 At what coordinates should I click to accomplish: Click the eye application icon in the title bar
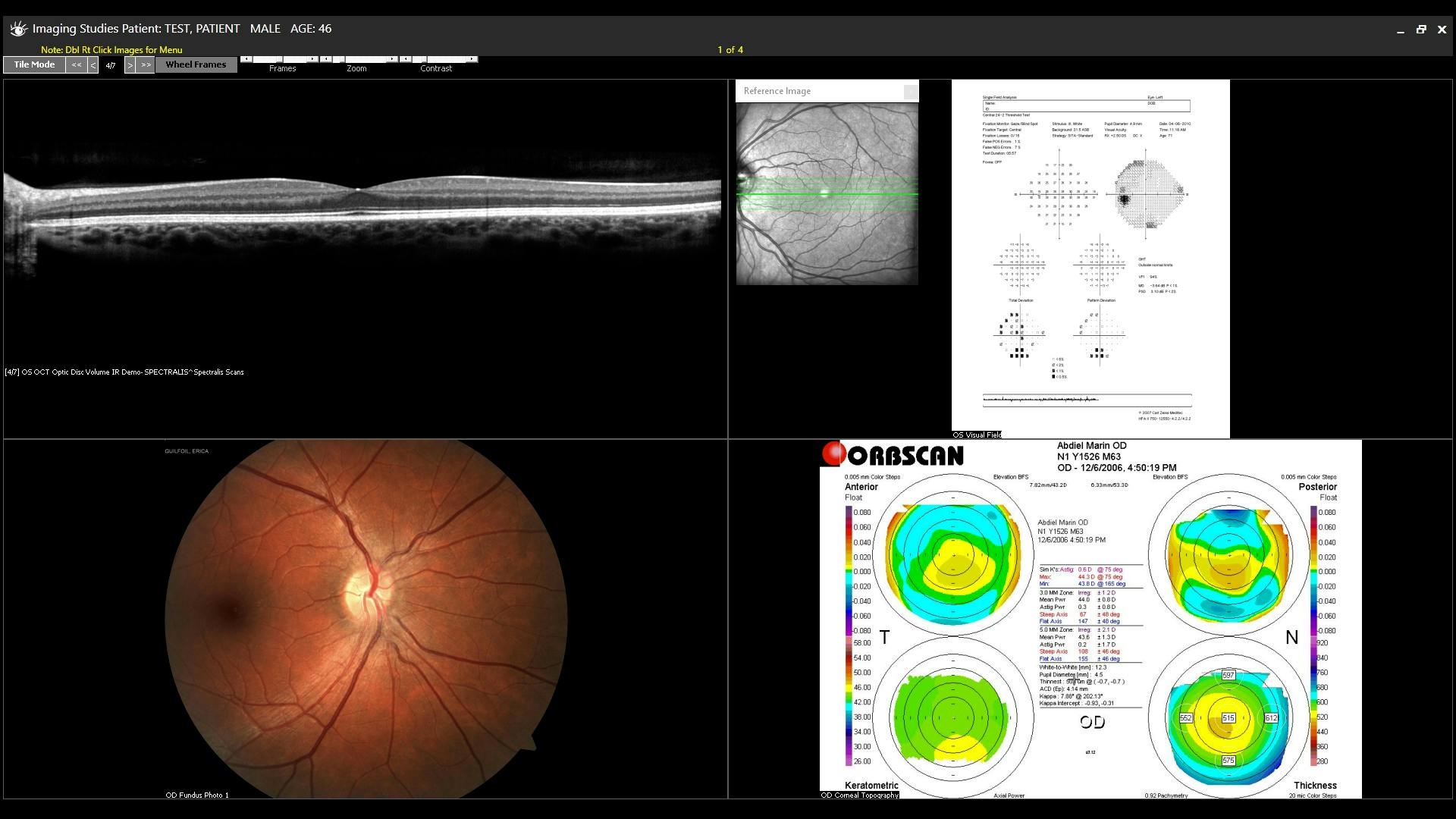pyautogui.click(x=17, y=28)
